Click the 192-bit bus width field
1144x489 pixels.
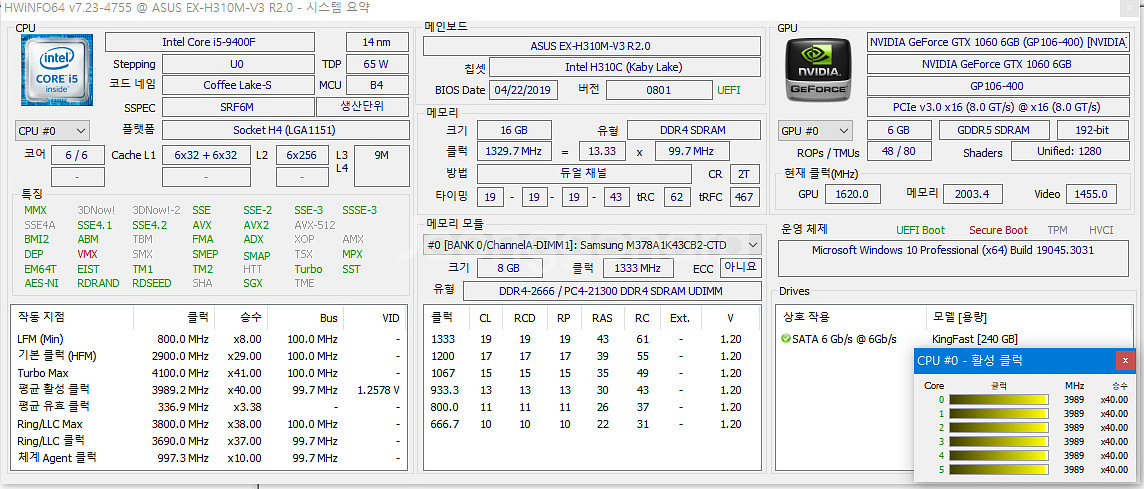coord(1091,131)
